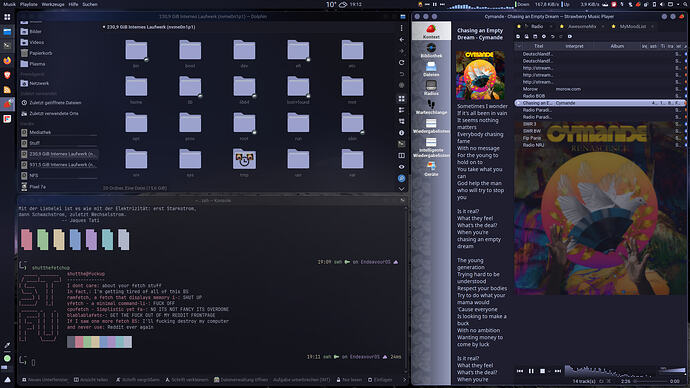Open stop button dropdown arrow in Strawberry

(549, 371)
